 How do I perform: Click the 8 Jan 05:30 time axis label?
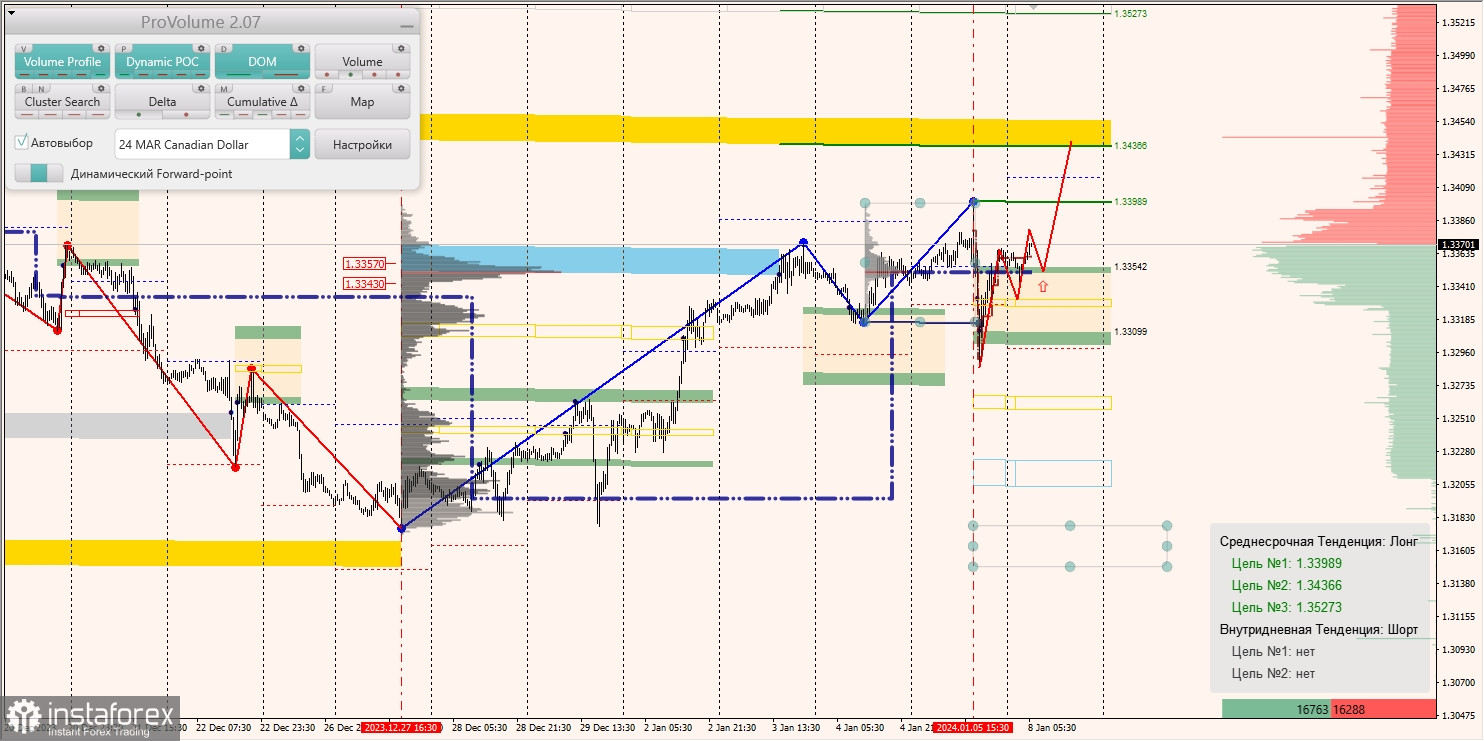pyautogui.click(x=1051, y=728)
